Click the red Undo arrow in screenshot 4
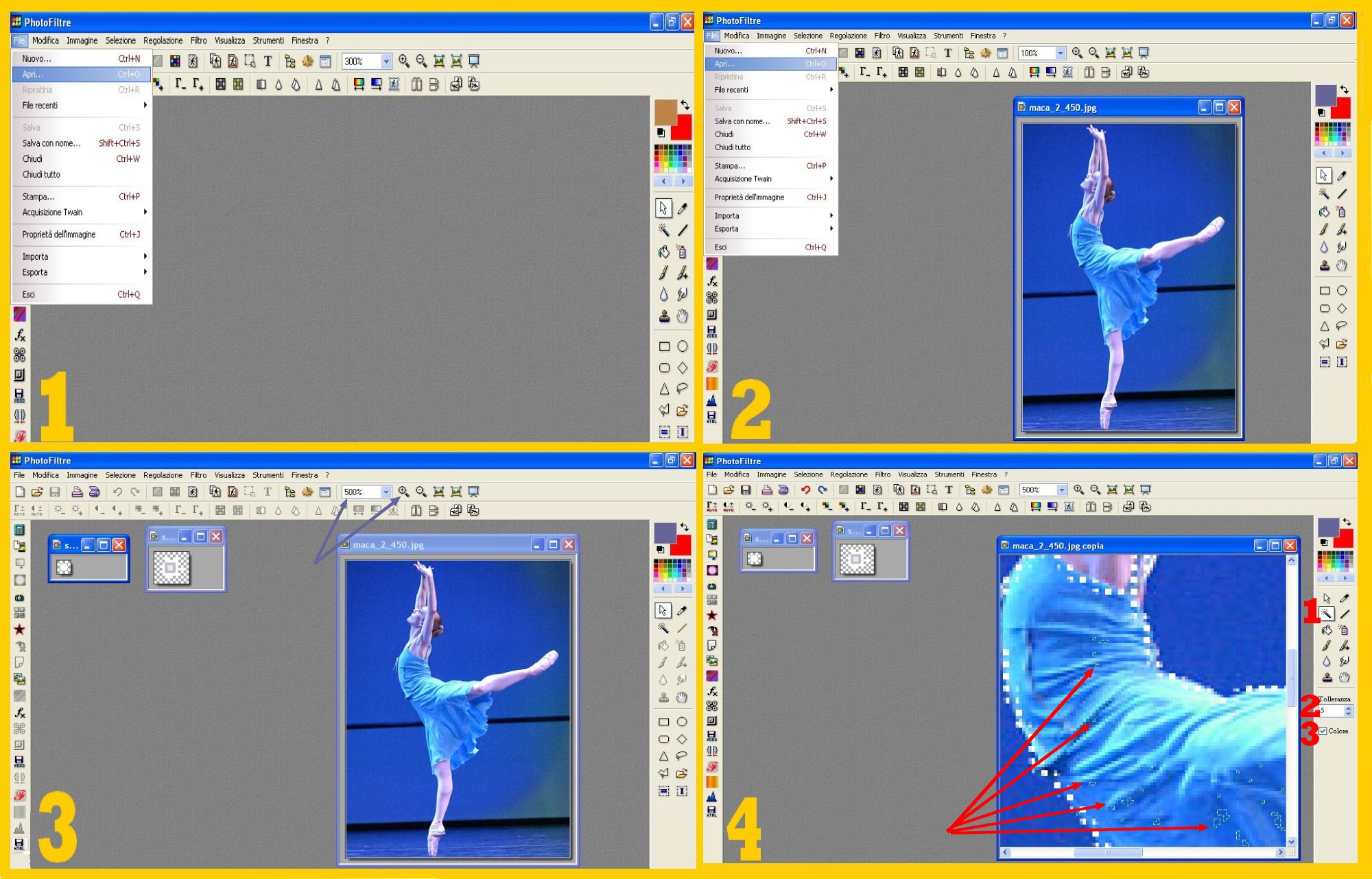1372x879 pixels. (x=805, y=490)
